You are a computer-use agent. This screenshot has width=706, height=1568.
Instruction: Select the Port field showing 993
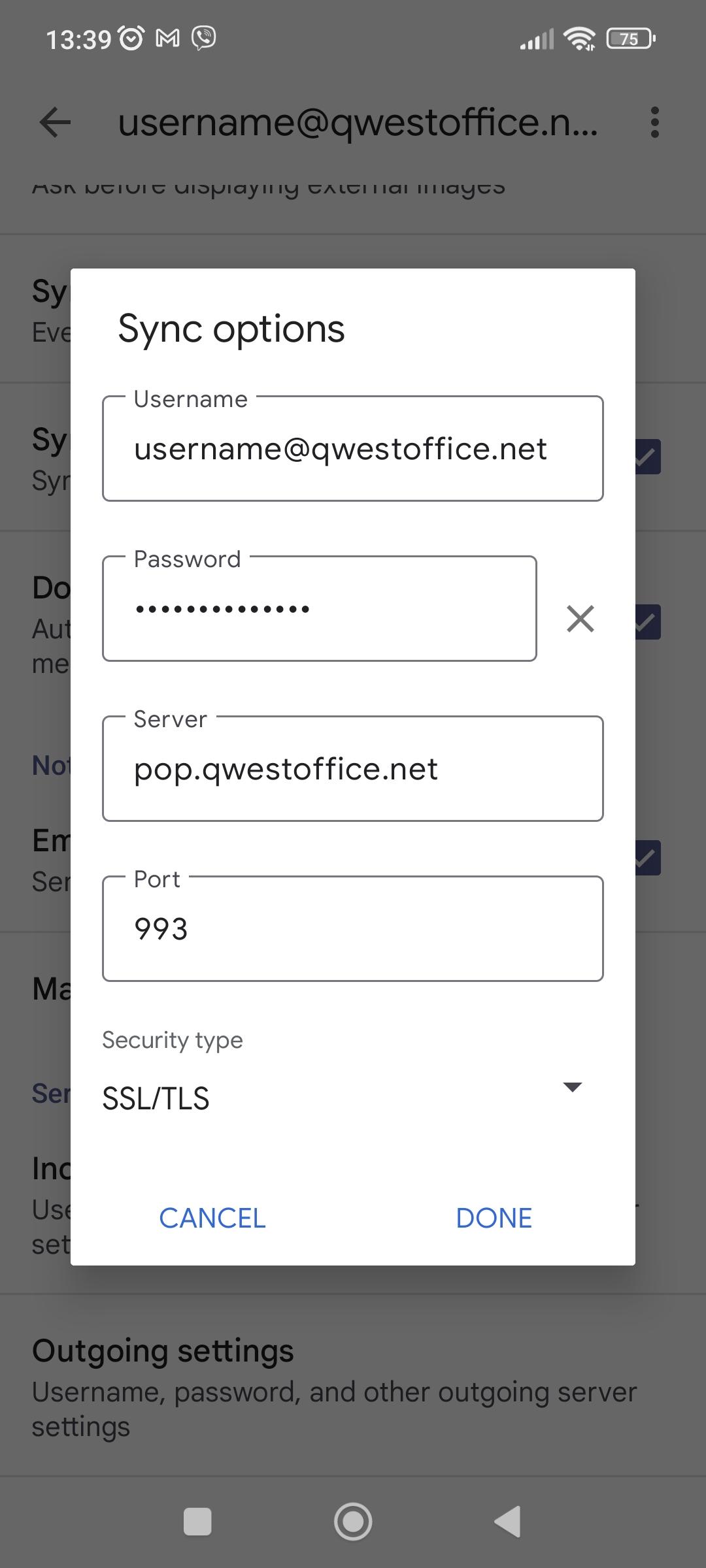(x=353, y=928)
